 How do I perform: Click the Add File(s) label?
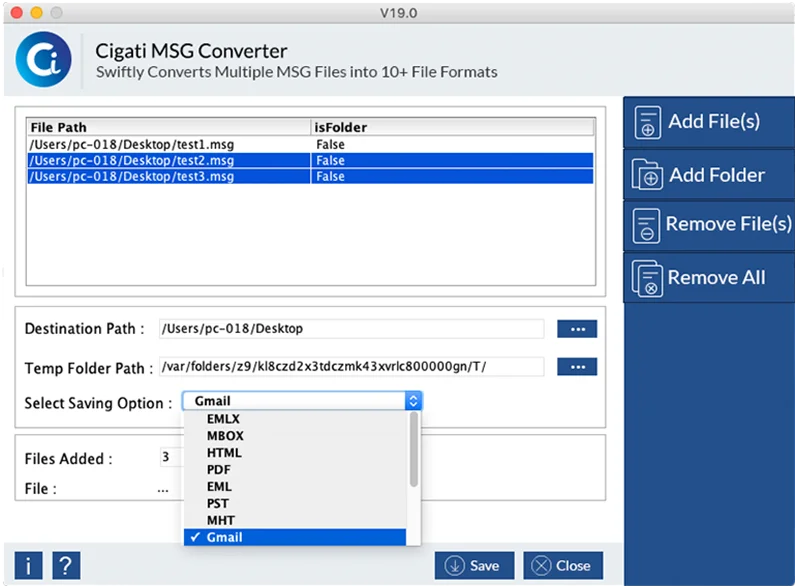(714, 121)
